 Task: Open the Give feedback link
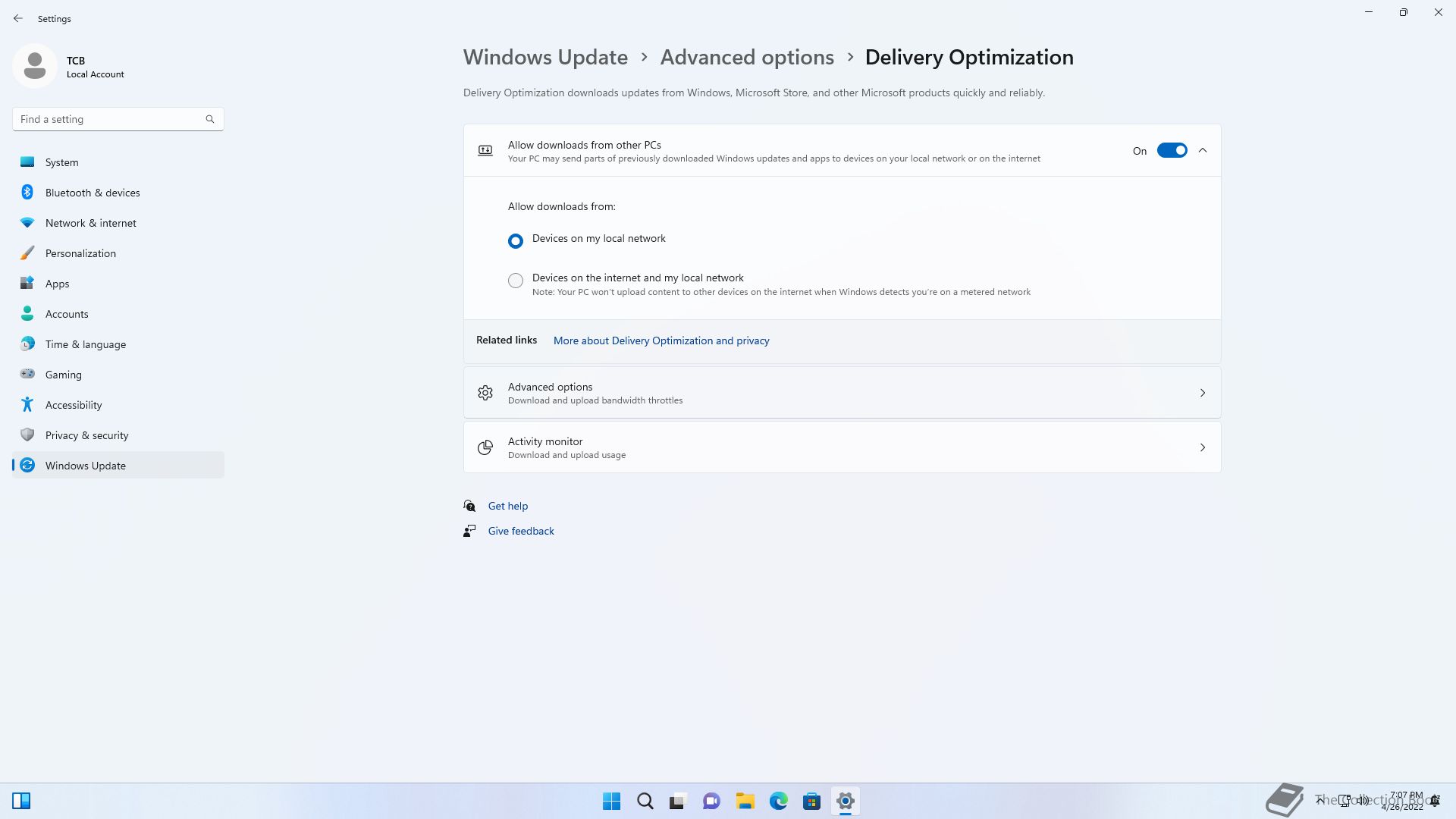pyautogui.click(x=521, y=531)
